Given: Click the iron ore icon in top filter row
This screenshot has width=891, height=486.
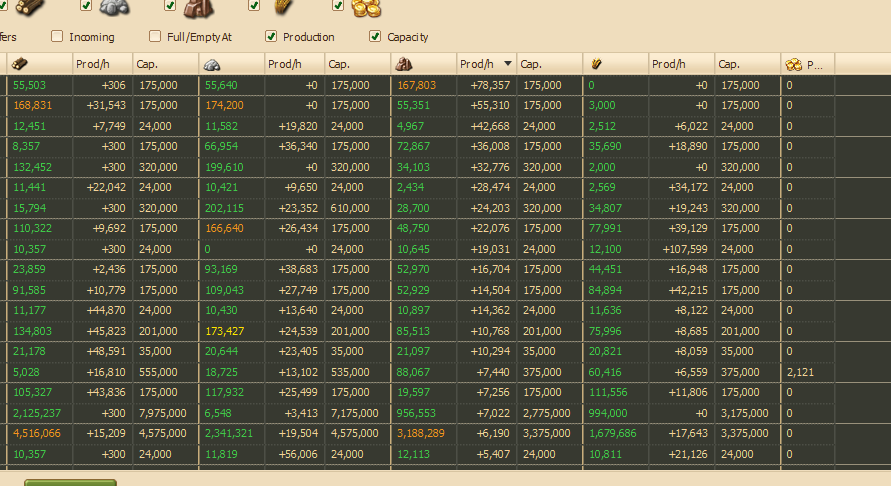Looking at the screenshot, I should (x=198, y=9).
